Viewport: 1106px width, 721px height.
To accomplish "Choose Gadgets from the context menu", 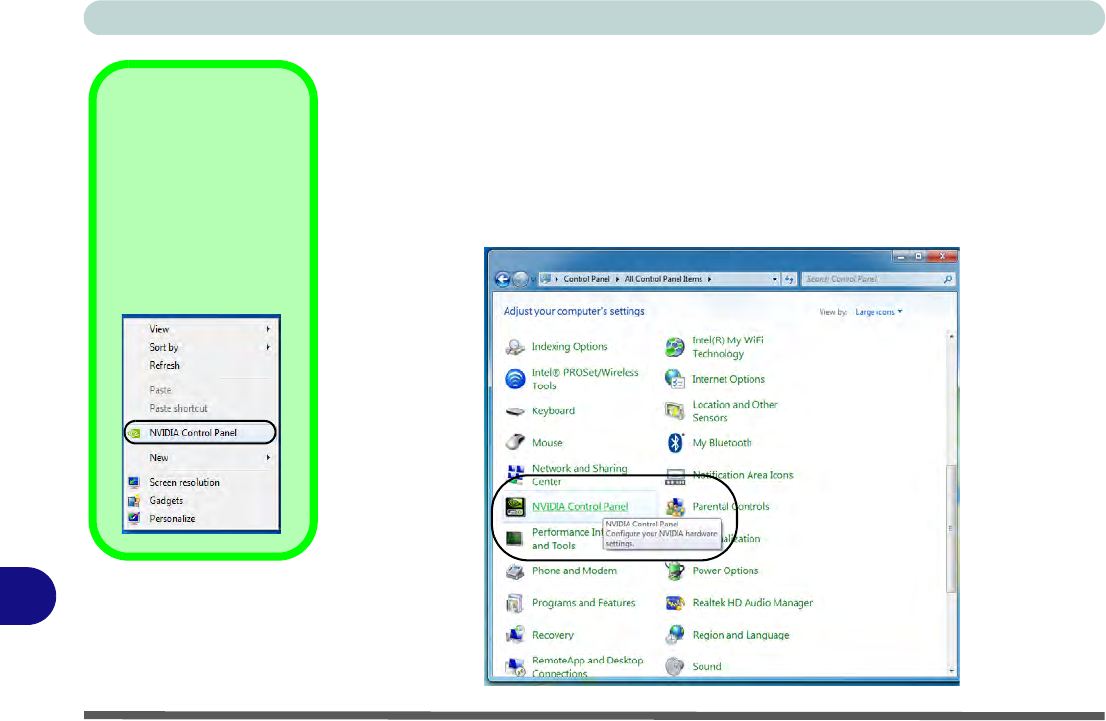I will pos(202,501).
